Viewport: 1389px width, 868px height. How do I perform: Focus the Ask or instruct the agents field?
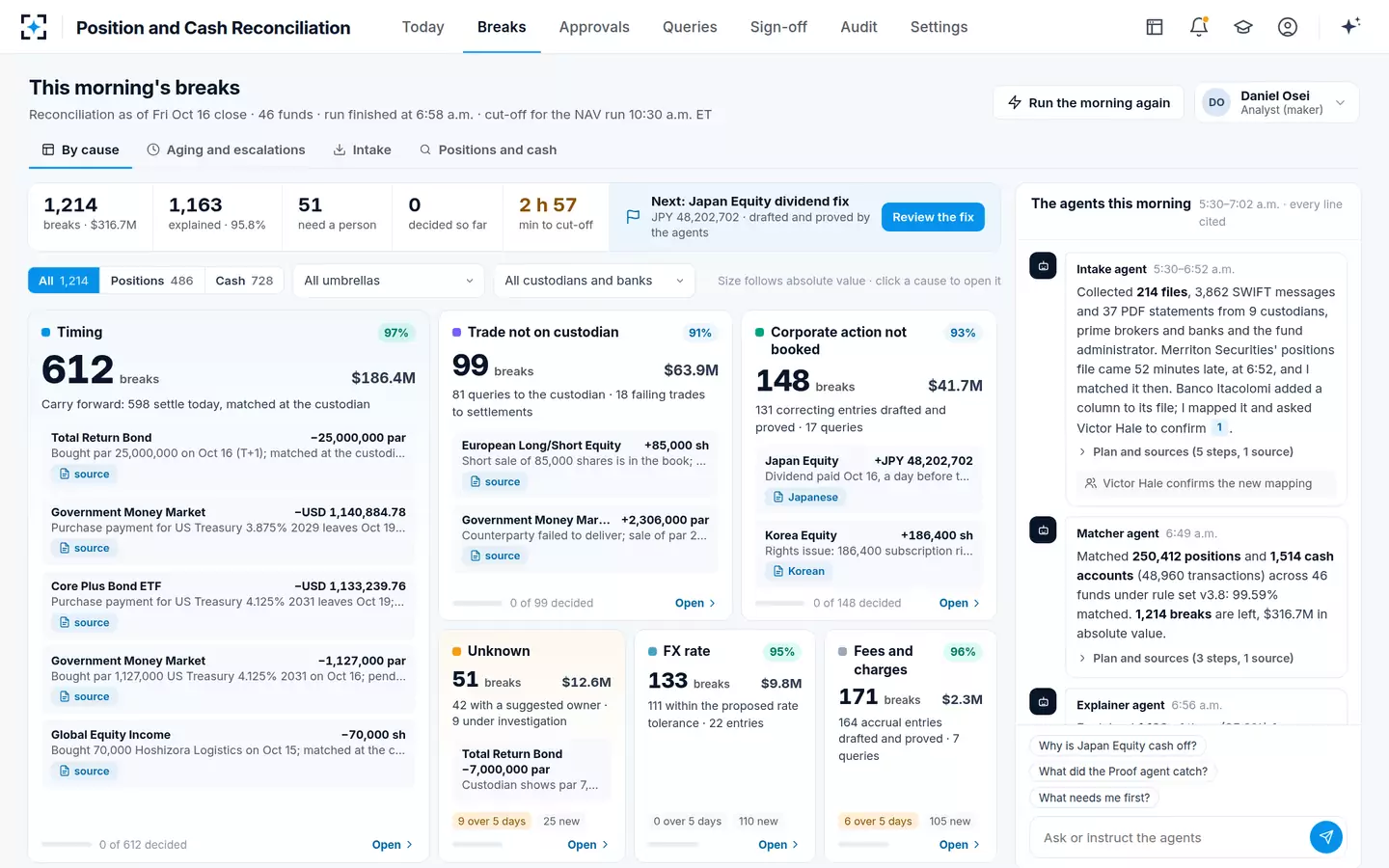(x=1169, y=837)
